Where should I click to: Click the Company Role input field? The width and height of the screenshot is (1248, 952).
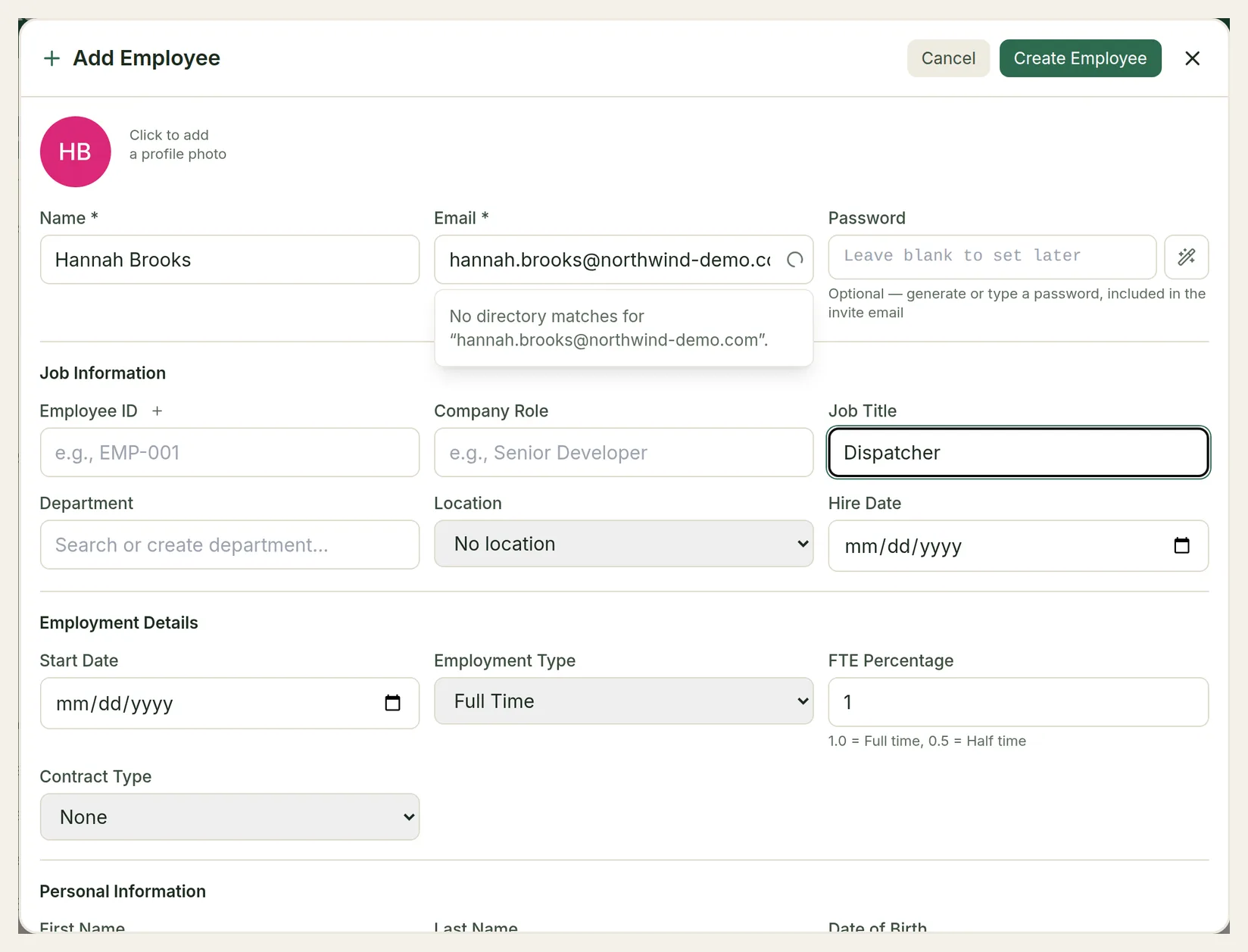coord(623,453)
